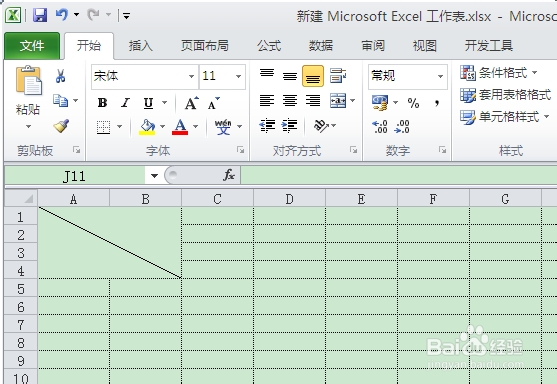This screenshot has height=384, width=557.
Task: Expand font color palette arrow
Action: [x=195, y=126]
